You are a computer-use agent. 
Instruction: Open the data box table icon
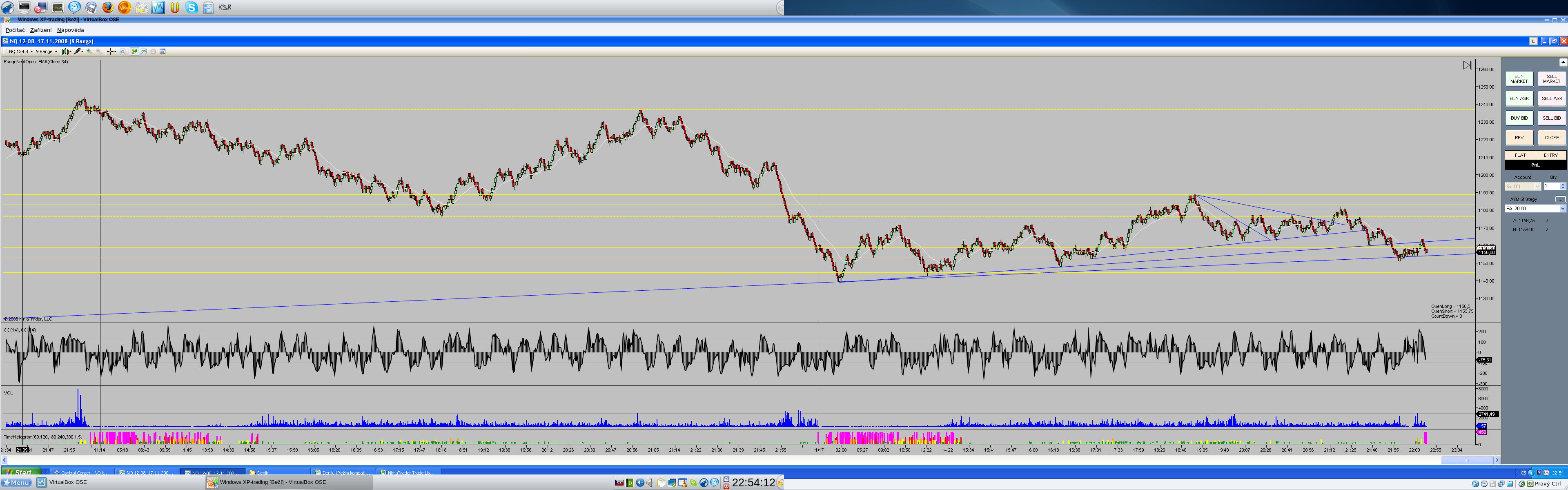tap(163, 52)
